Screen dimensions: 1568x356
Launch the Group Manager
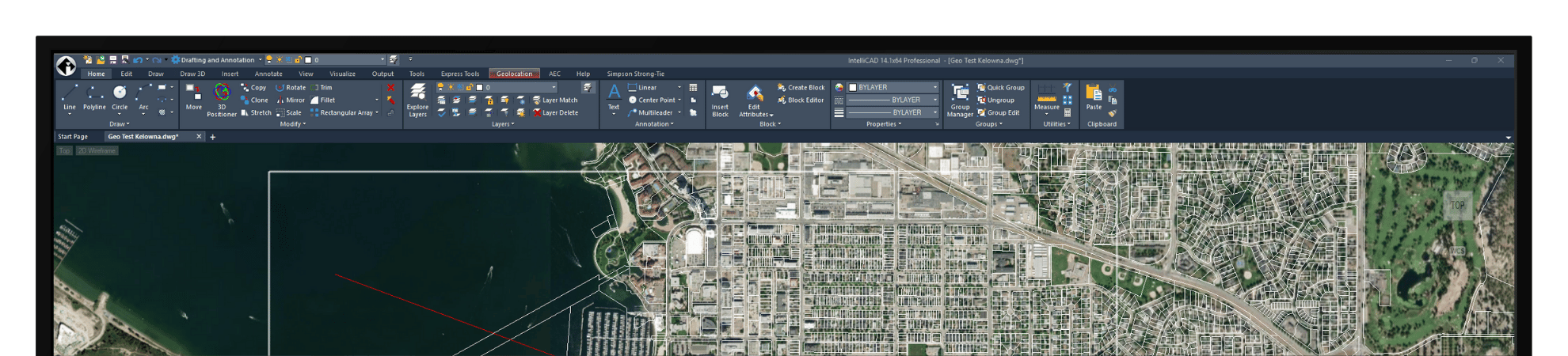[x=960, y=99]
